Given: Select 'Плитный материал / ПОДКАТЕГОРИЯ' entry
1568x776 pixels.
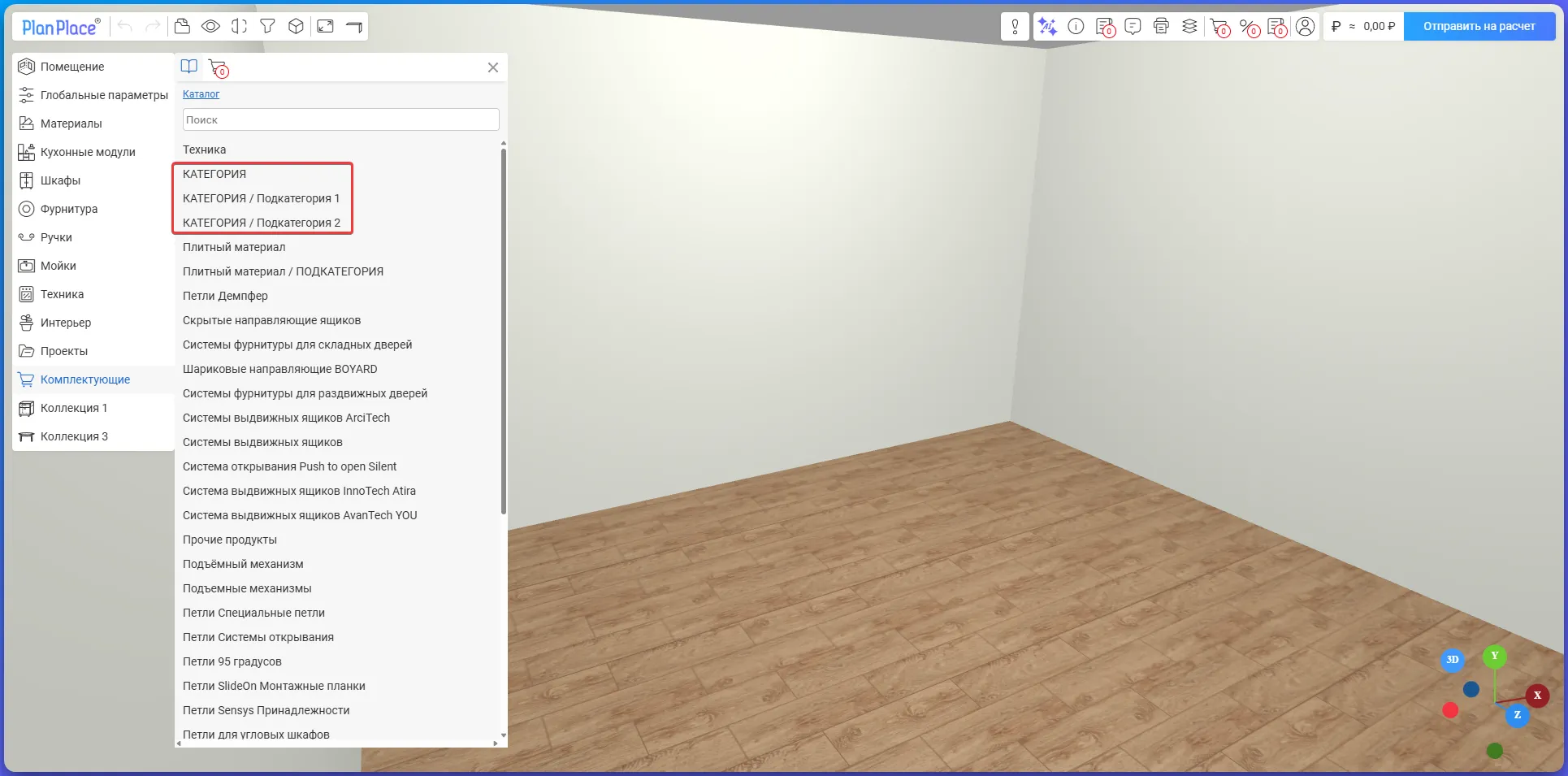Looking at the screenshot, I should tap(283, 271).
